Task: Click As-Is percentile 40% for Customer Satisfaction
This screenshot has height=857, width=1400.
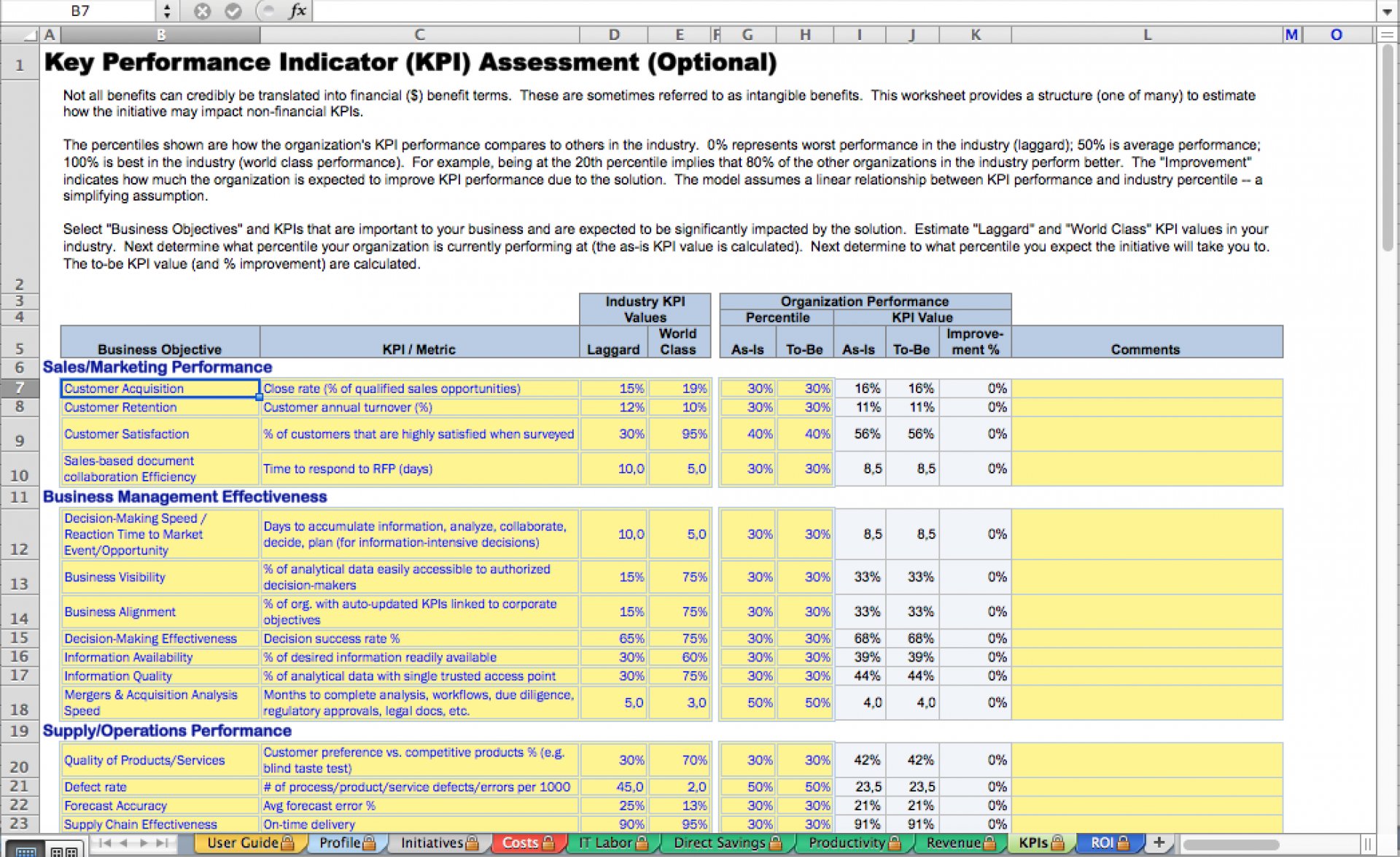Action: (748, 434)
